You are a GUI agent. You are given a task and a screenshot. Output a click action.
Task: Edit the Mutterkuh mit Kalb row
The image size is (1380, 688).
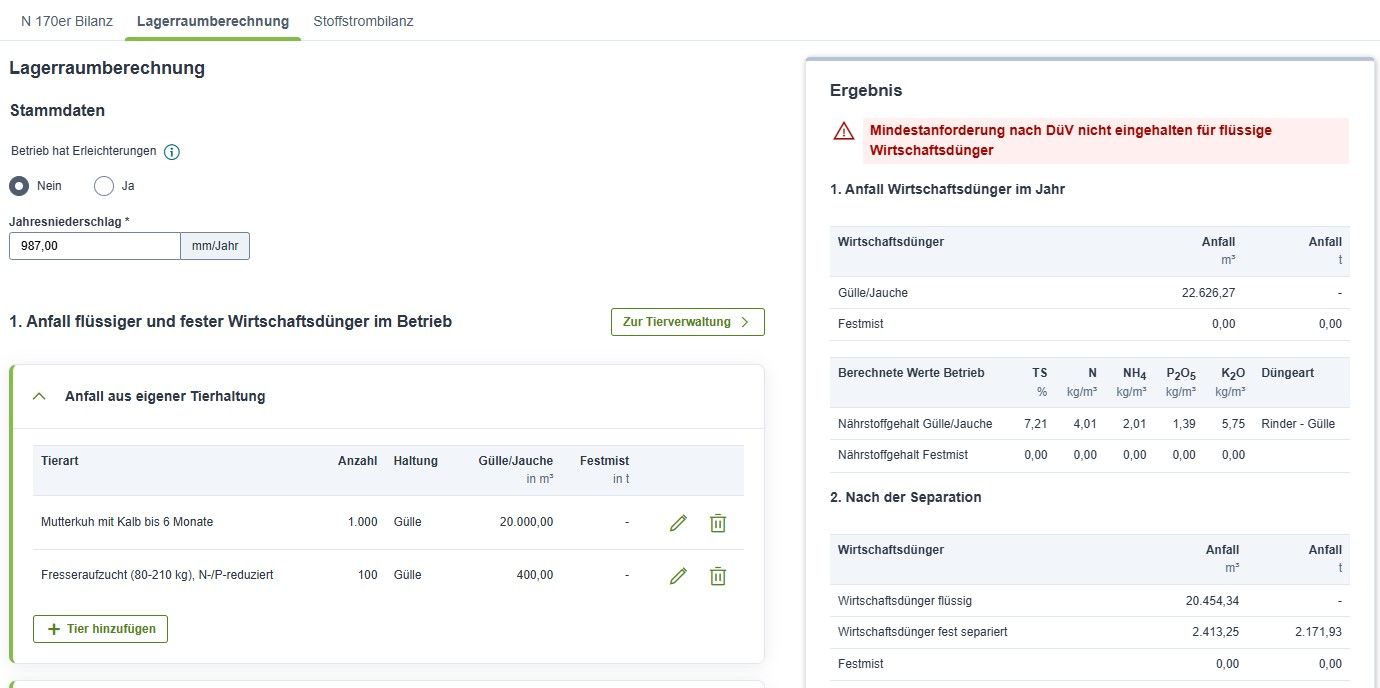tap(678, 522)
